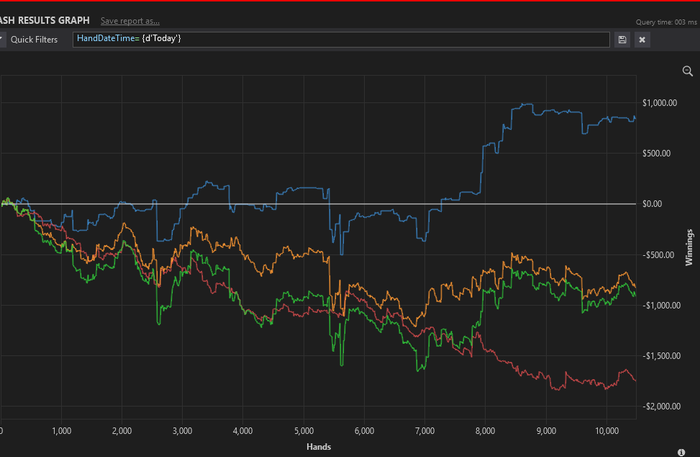700x457 pixels.
Task: Click the $1,000.00 axis label
Action: pyautogui.click(x=659, y=103)
